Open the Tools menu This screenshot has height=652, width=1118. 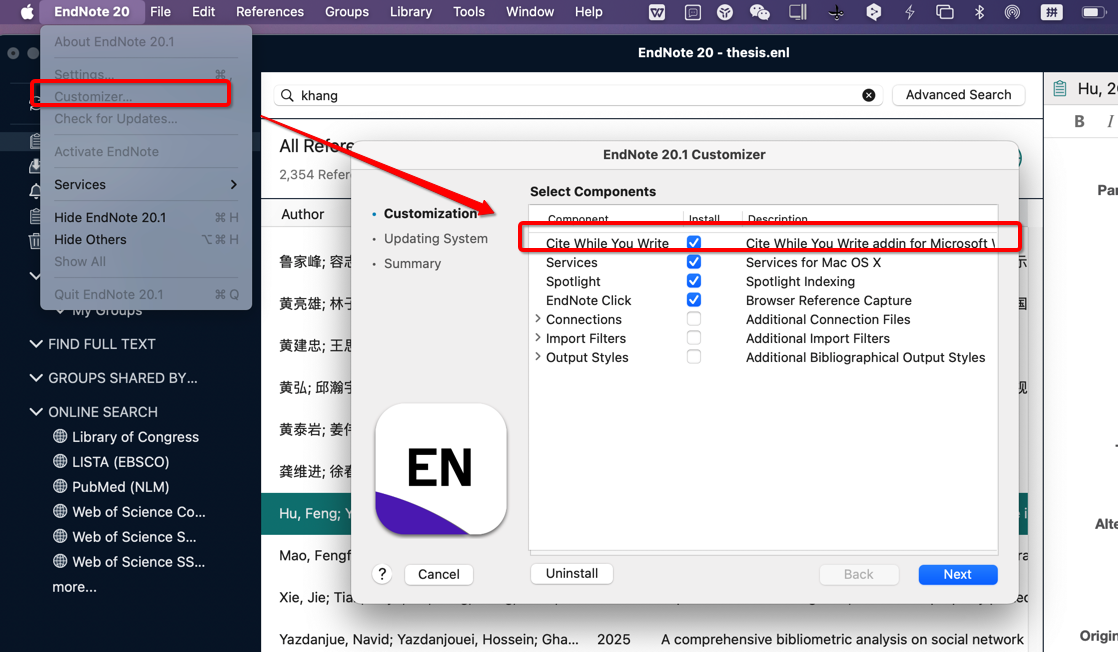click(468, 12)
